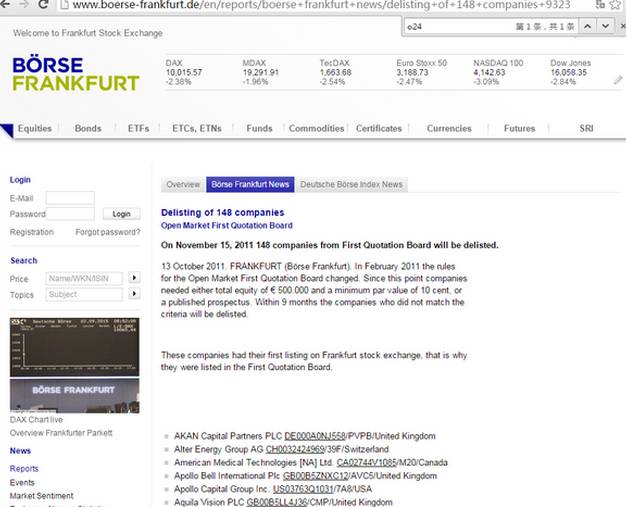Jump to next find result arrow
Screen dimensions: 626x507
pos(606,26)
